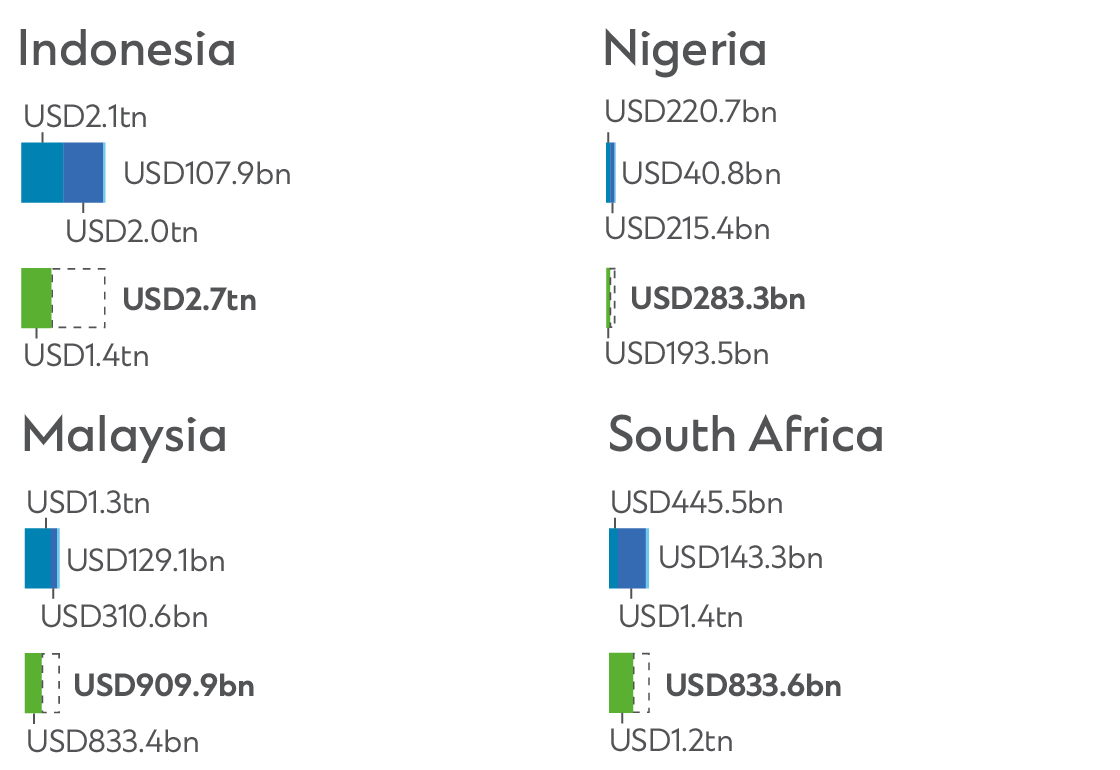Click Malaysia's teal blue bar
Image resolution: width=1120 pixels, height=770 pixels.
[39, 558]
